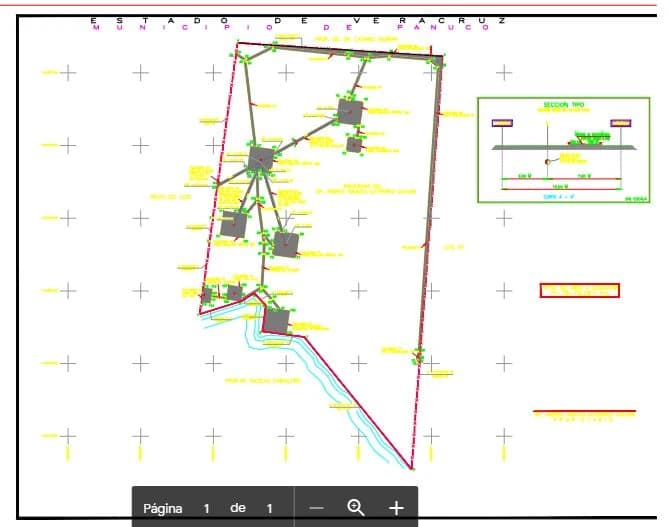Click the minus zoom out icon
This screenshot has width=668, height=527.
pos(317,508)
